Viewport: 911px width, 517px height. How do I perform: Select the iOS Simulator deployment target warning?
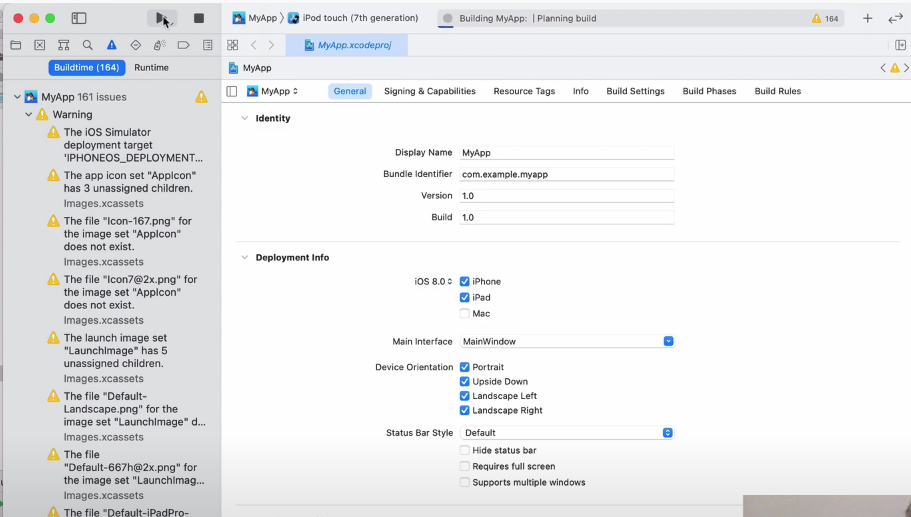[127, 145]
